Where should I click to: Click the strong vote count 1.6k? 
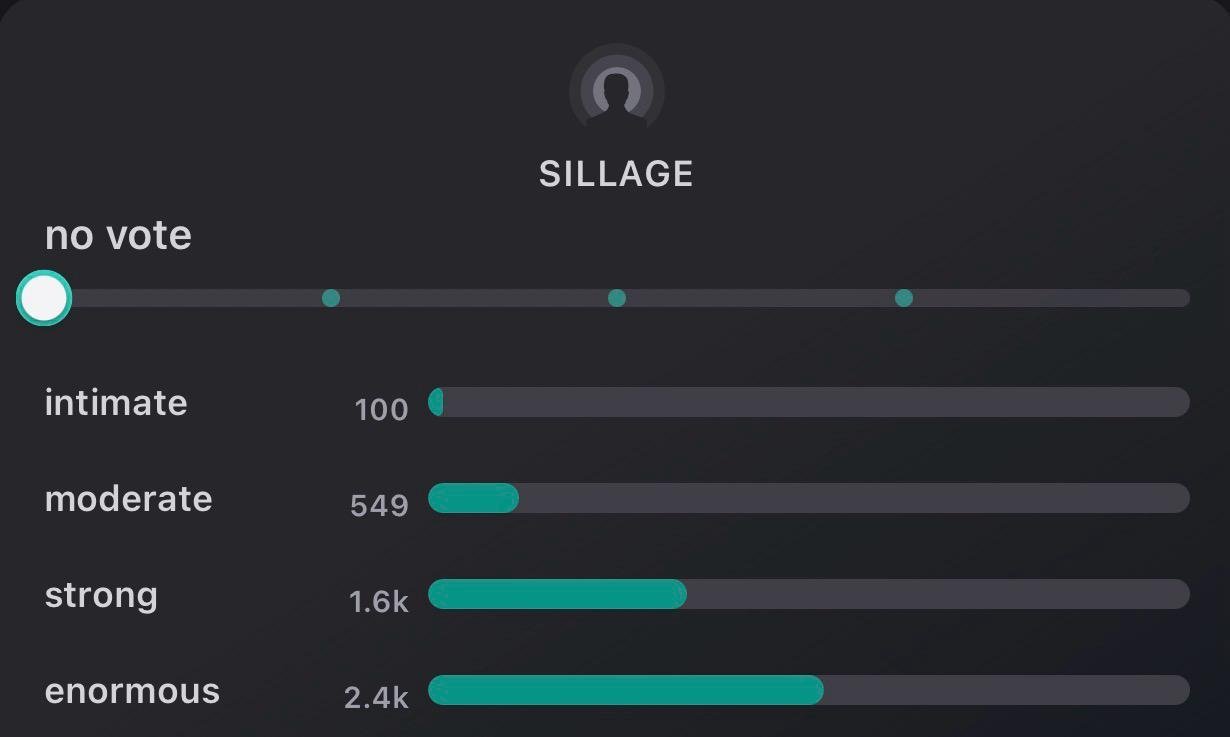(378, 601)
